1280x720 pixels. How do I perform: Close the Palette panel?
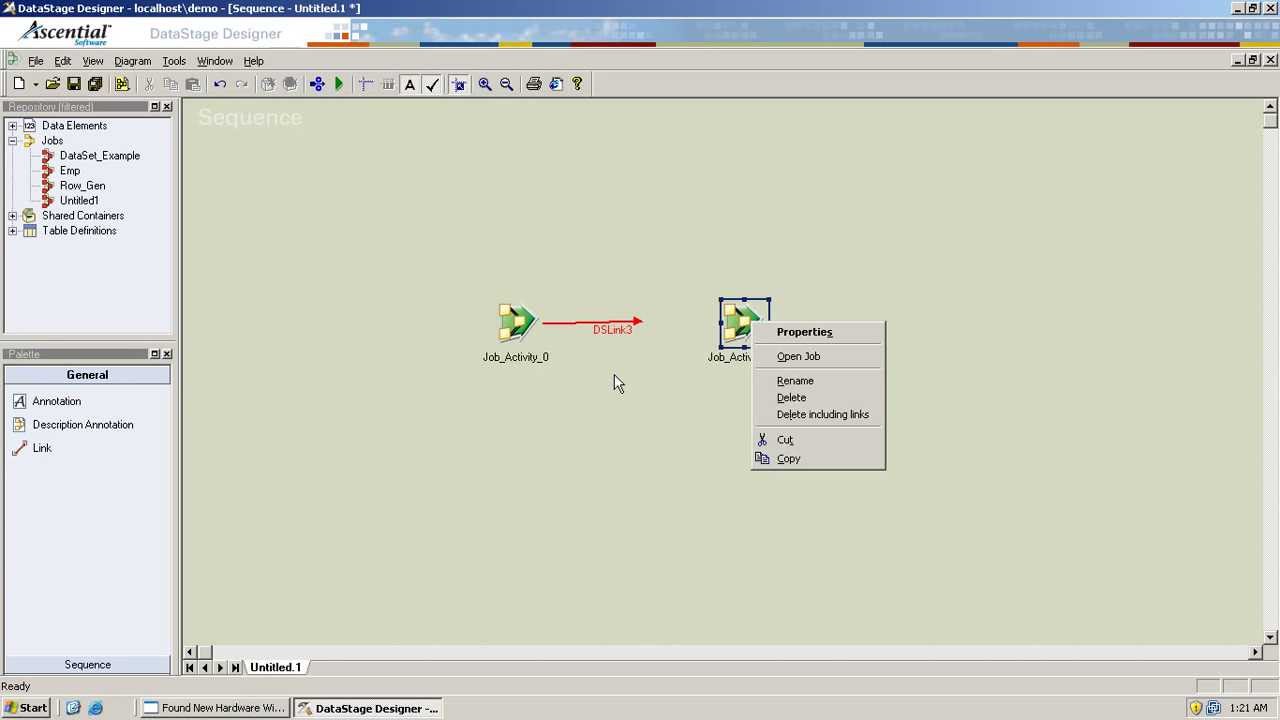click(x=167, y=354)
